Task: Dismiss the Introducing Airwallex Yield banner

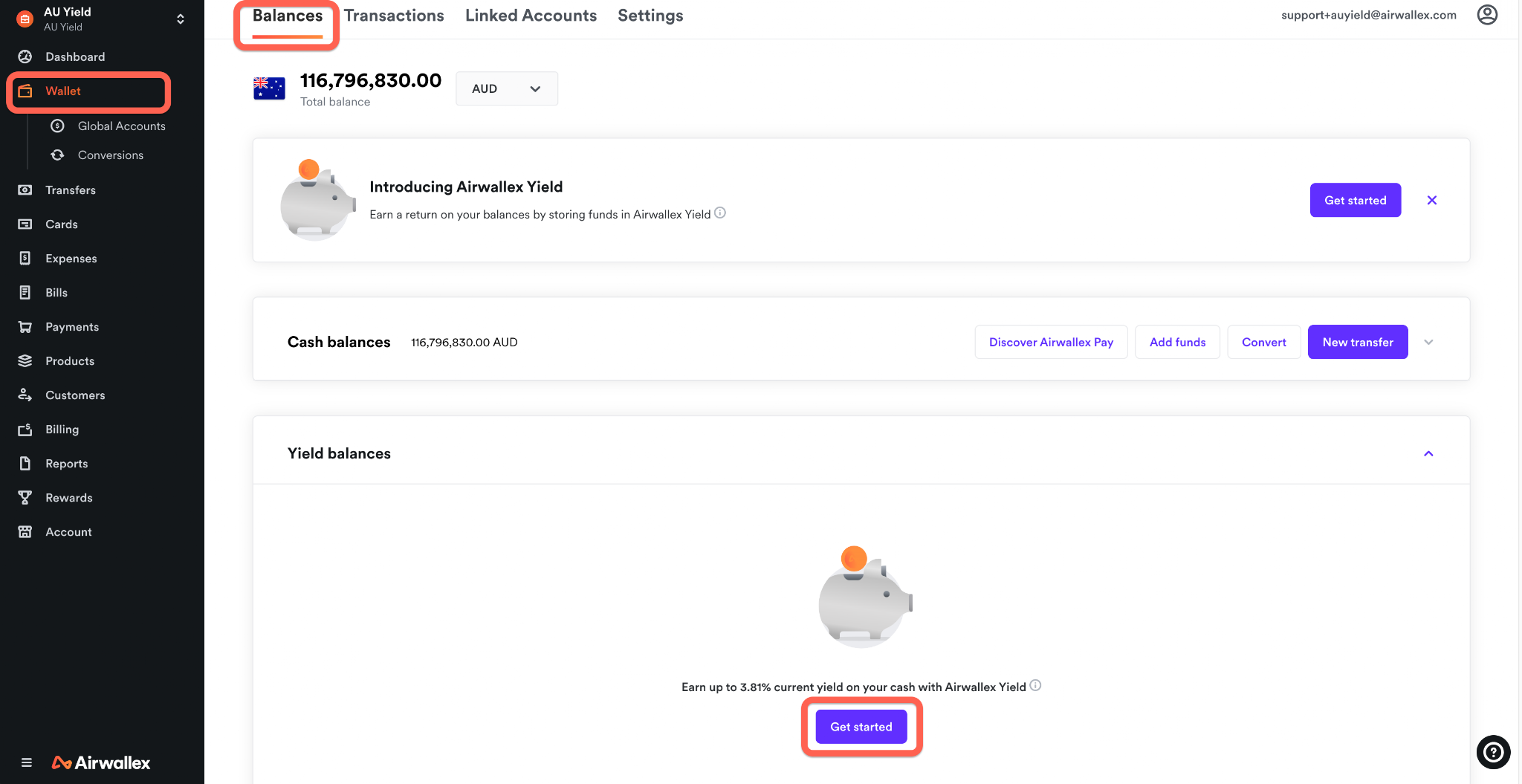Action: tap(1432, 200)
